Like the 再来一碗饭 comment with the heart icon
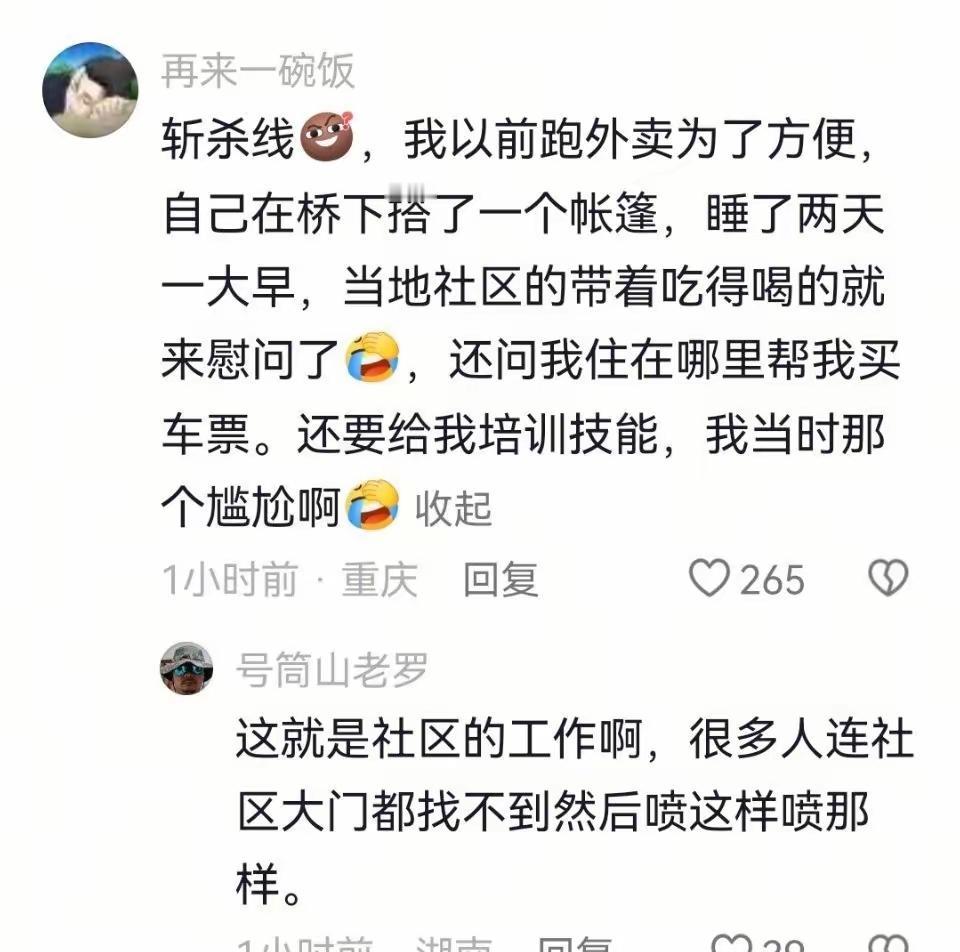Image resolution: width=960 pixels, height=952 pixels. pos(709,578)
